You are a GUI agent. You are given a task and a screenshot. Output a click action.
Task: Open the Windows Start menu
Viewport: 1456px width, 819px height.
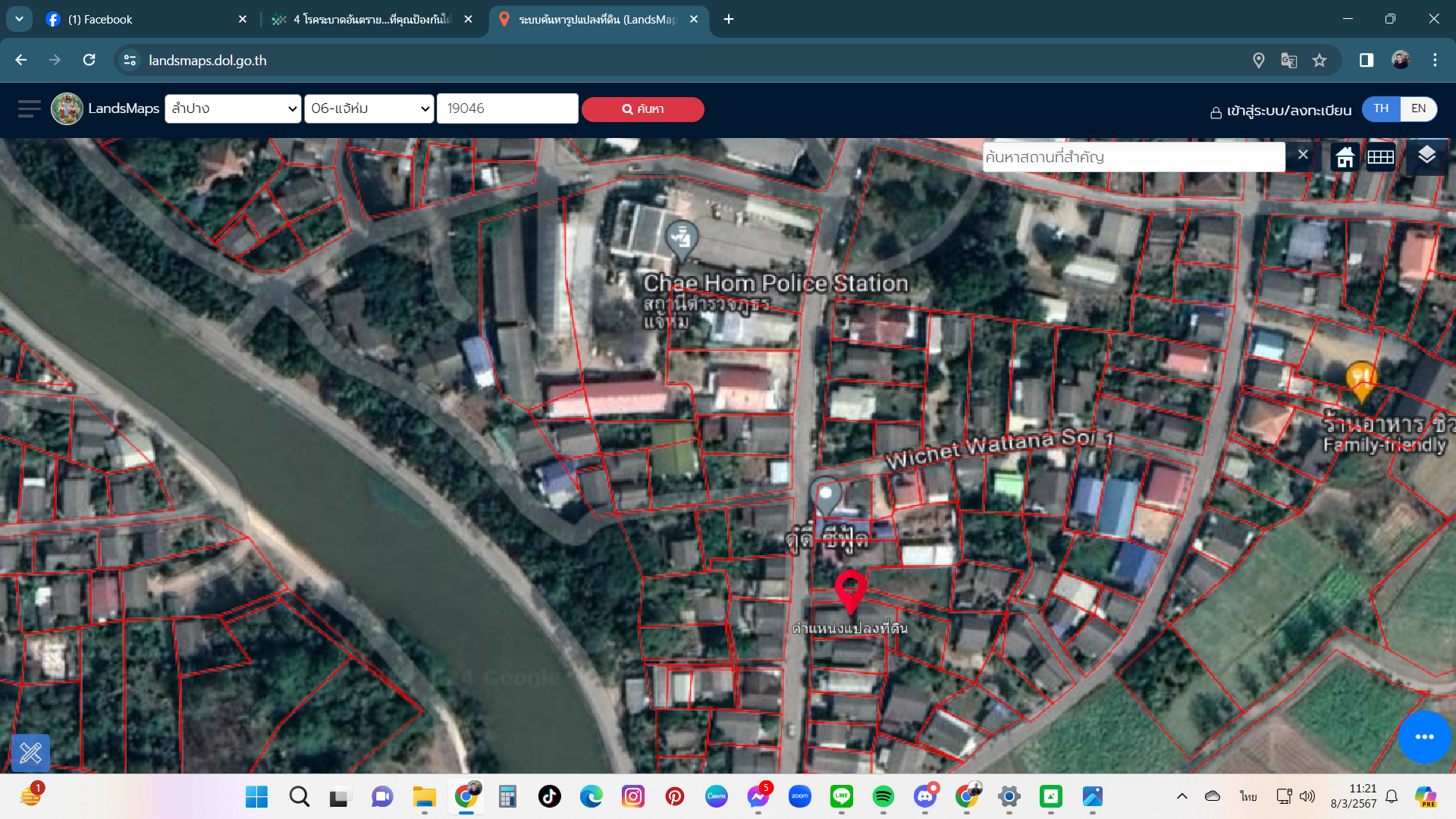click(x=256, y=796)
